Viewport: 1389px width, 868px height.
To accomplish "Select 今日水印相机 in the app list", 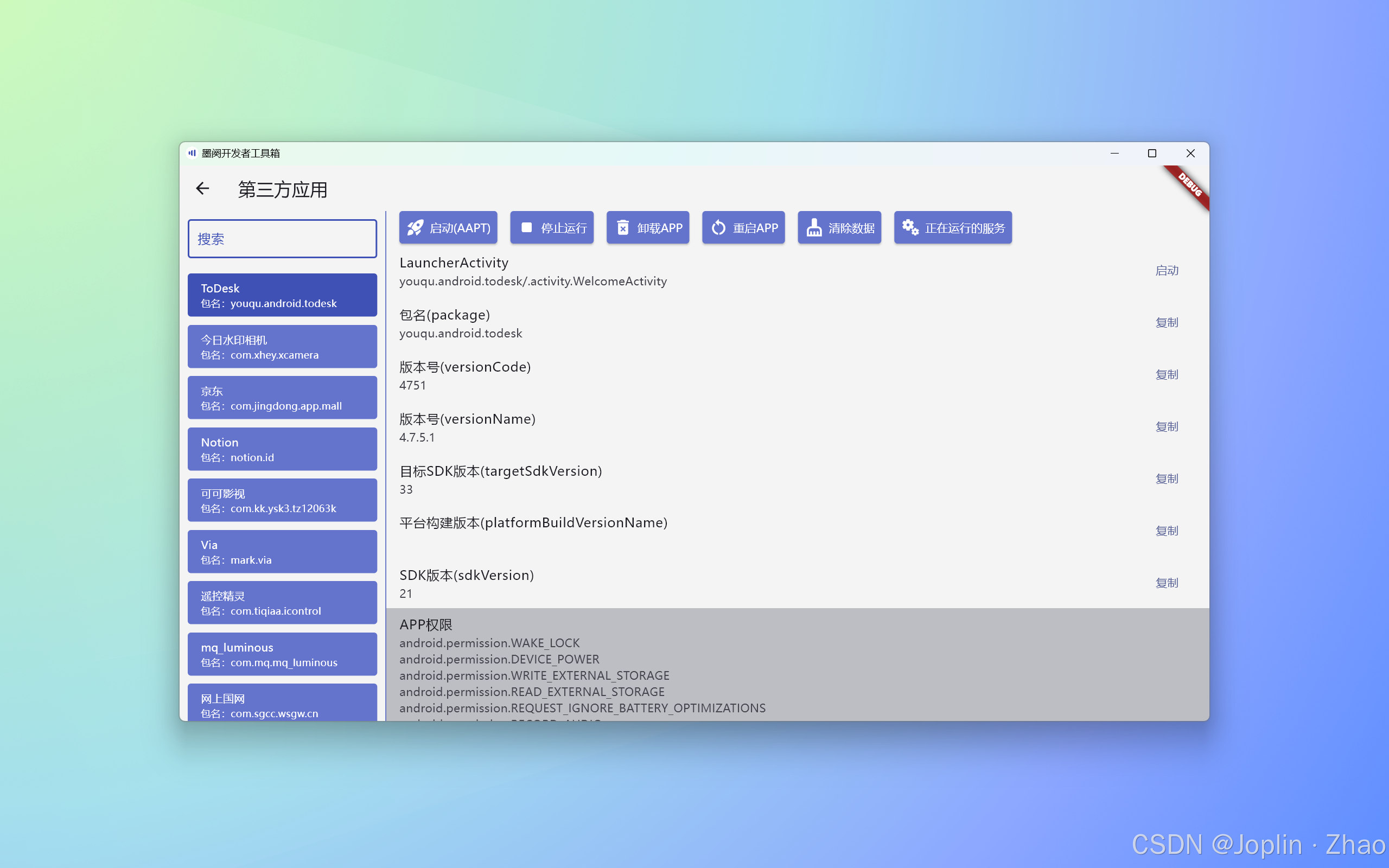I will [x=282, y=347].
